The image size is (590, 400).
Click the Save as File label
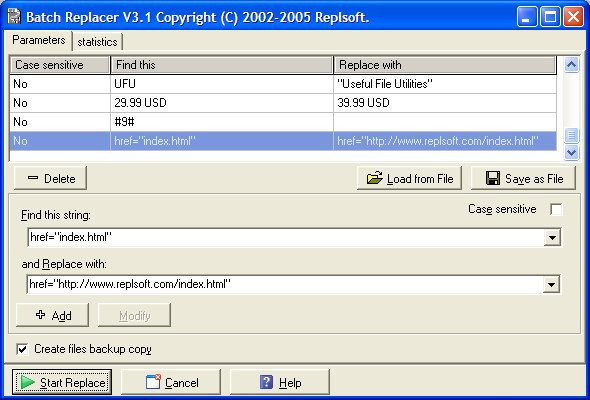[534, 179]
